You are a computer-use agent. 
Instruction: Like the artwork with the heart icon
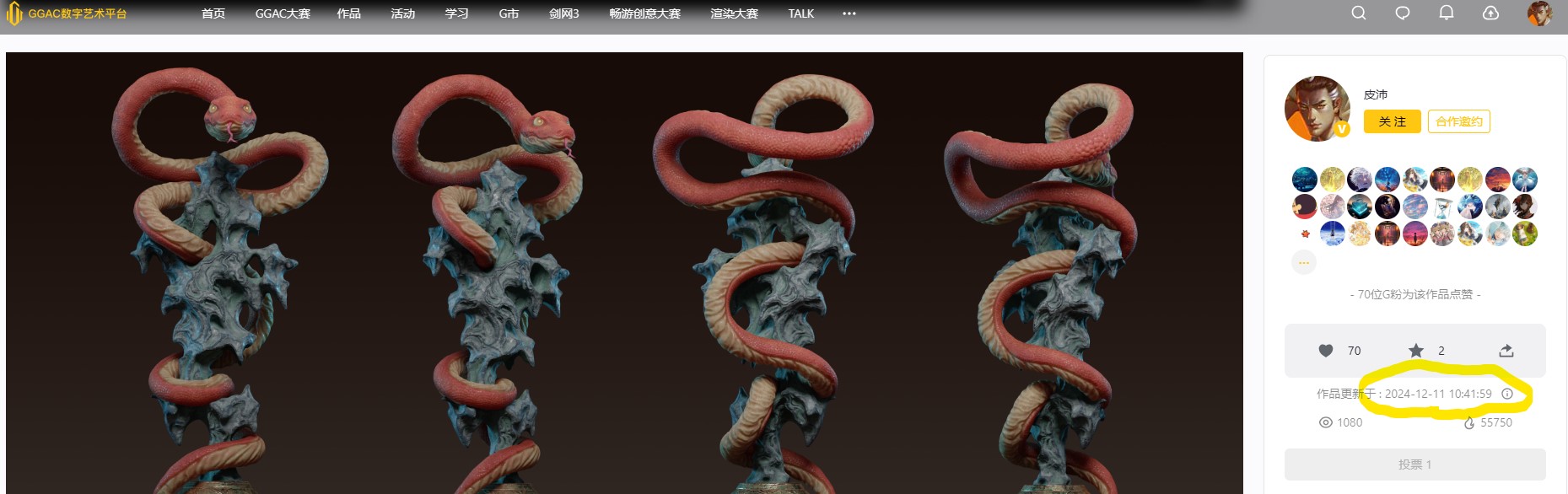pos(1326,351)
